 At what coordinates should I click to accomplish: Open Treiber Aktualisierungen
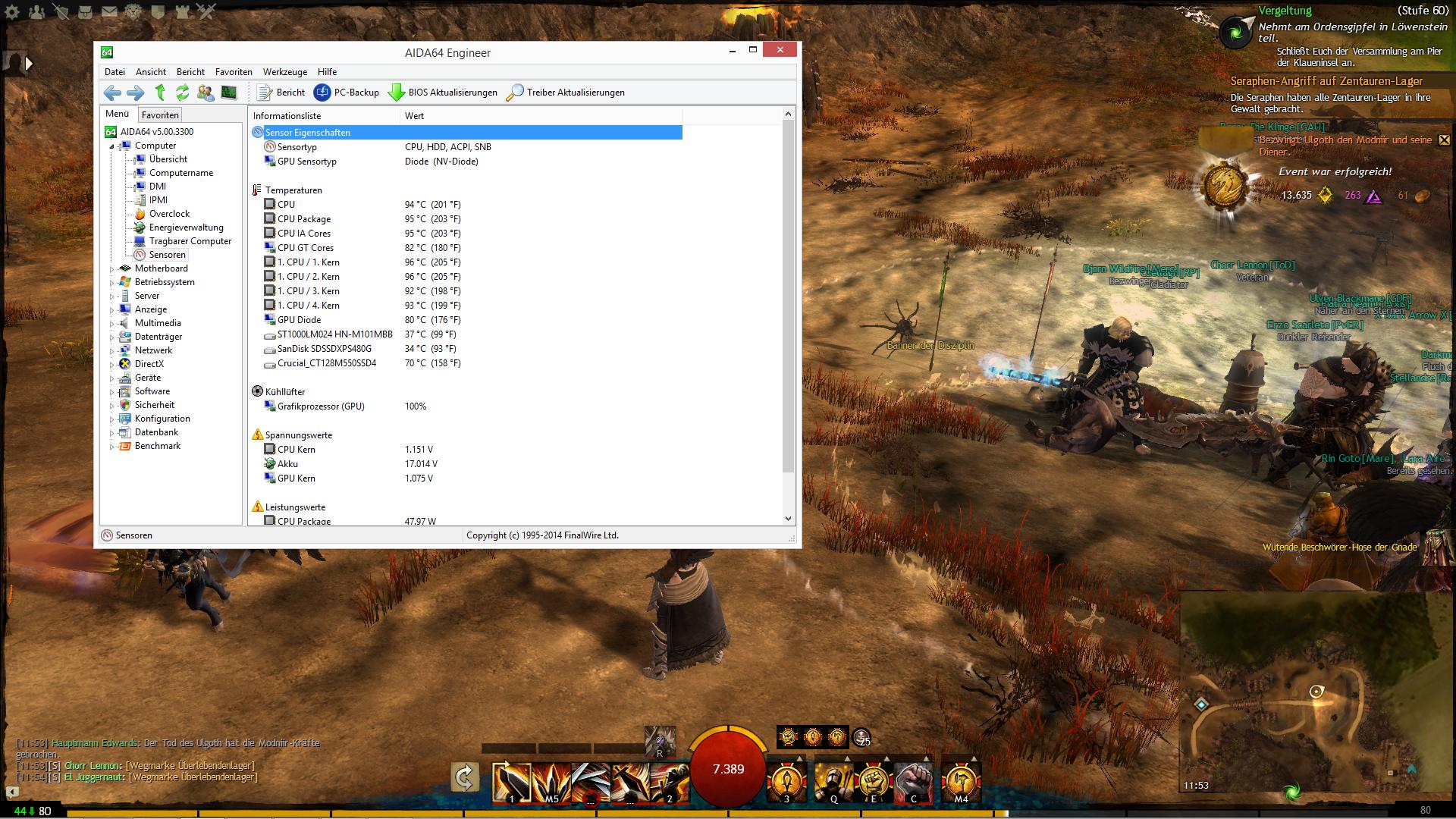tap(566, 93)
